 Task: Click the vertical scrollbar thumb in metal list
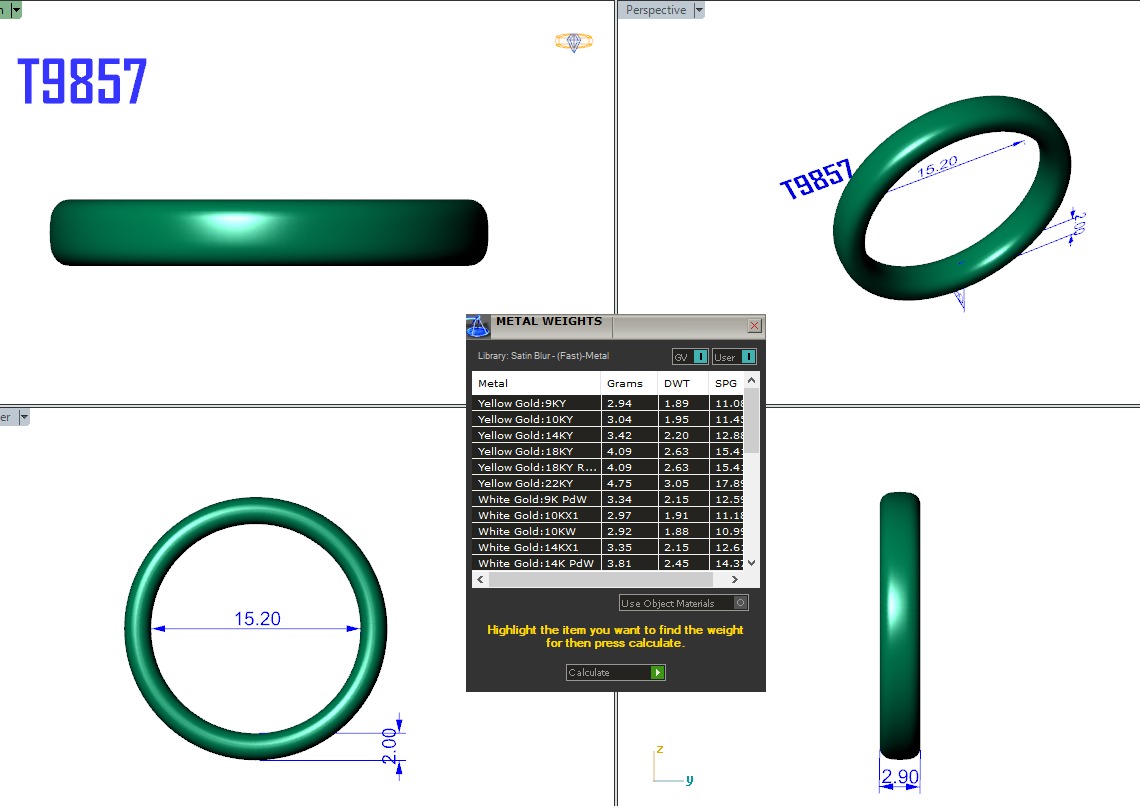pyautogui.click(x=753, y=421)
